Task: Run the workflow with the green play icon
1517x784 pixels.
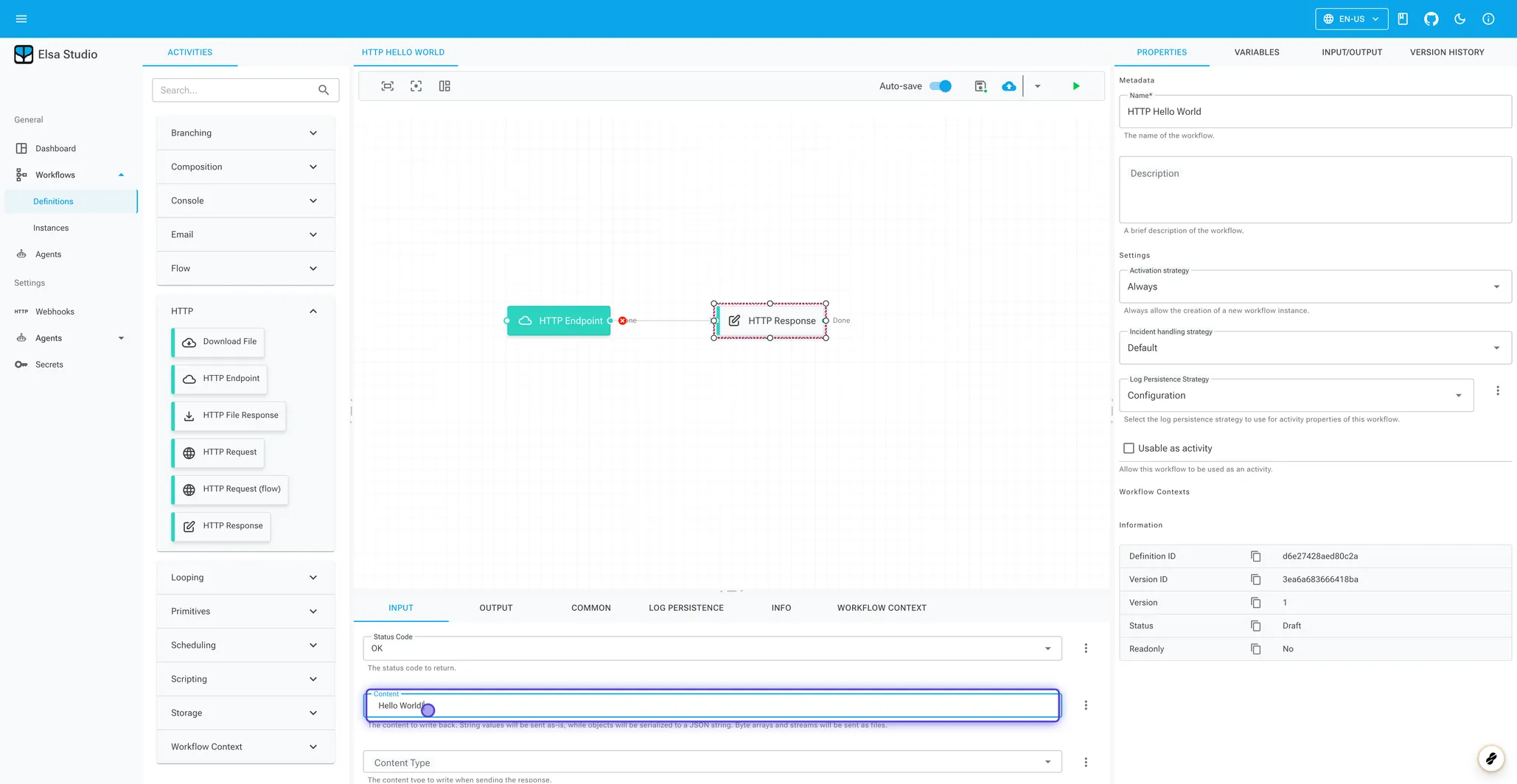Action: click(1075, 86)
